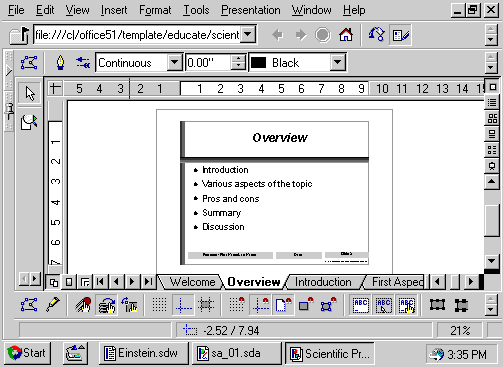Open the File menu
This screenshot has height=367, width=503.
[16, 10]
